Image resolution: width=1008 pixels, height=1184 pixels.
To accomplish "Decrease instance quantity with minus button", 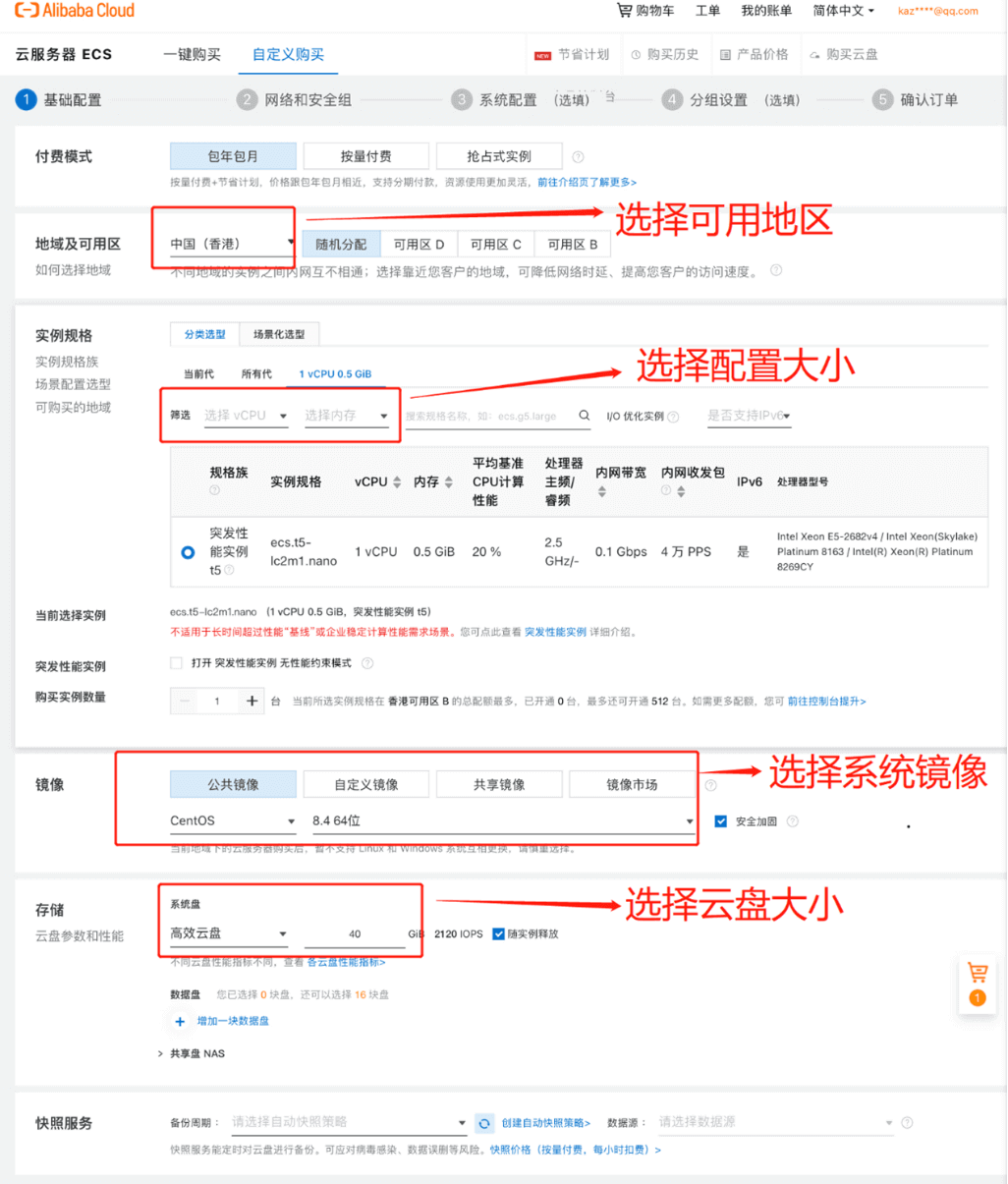I will point(184,701).
